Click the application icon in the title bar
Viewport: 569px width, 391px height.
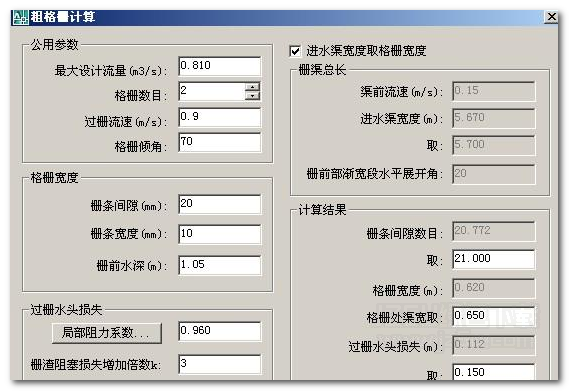[x=20, y=17]
